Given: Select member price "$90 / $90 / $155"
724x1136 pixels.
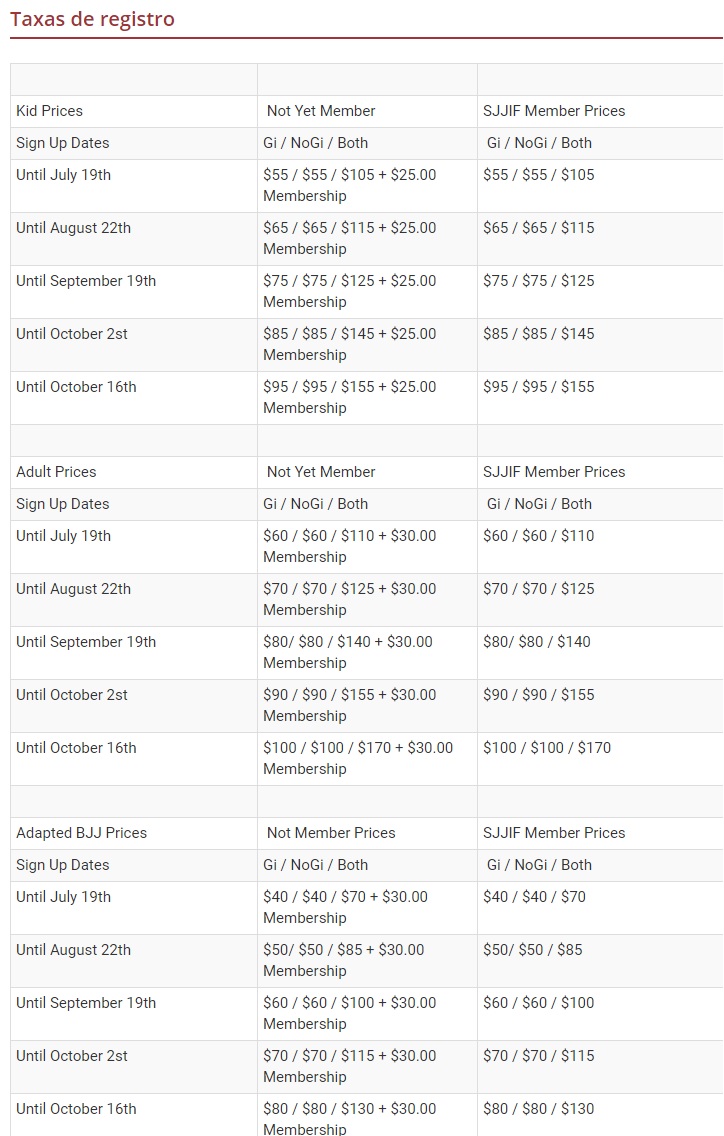Looking at the screenshot, I should click(x=539, y=695).
